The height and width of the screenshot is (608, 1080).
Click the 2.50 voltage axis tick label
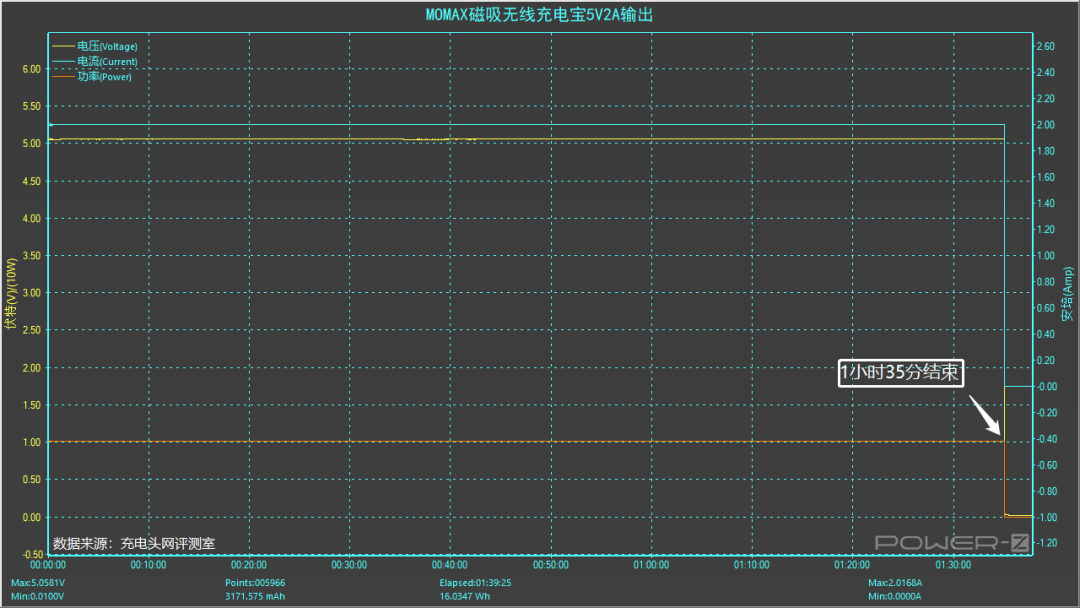point(32,330)
